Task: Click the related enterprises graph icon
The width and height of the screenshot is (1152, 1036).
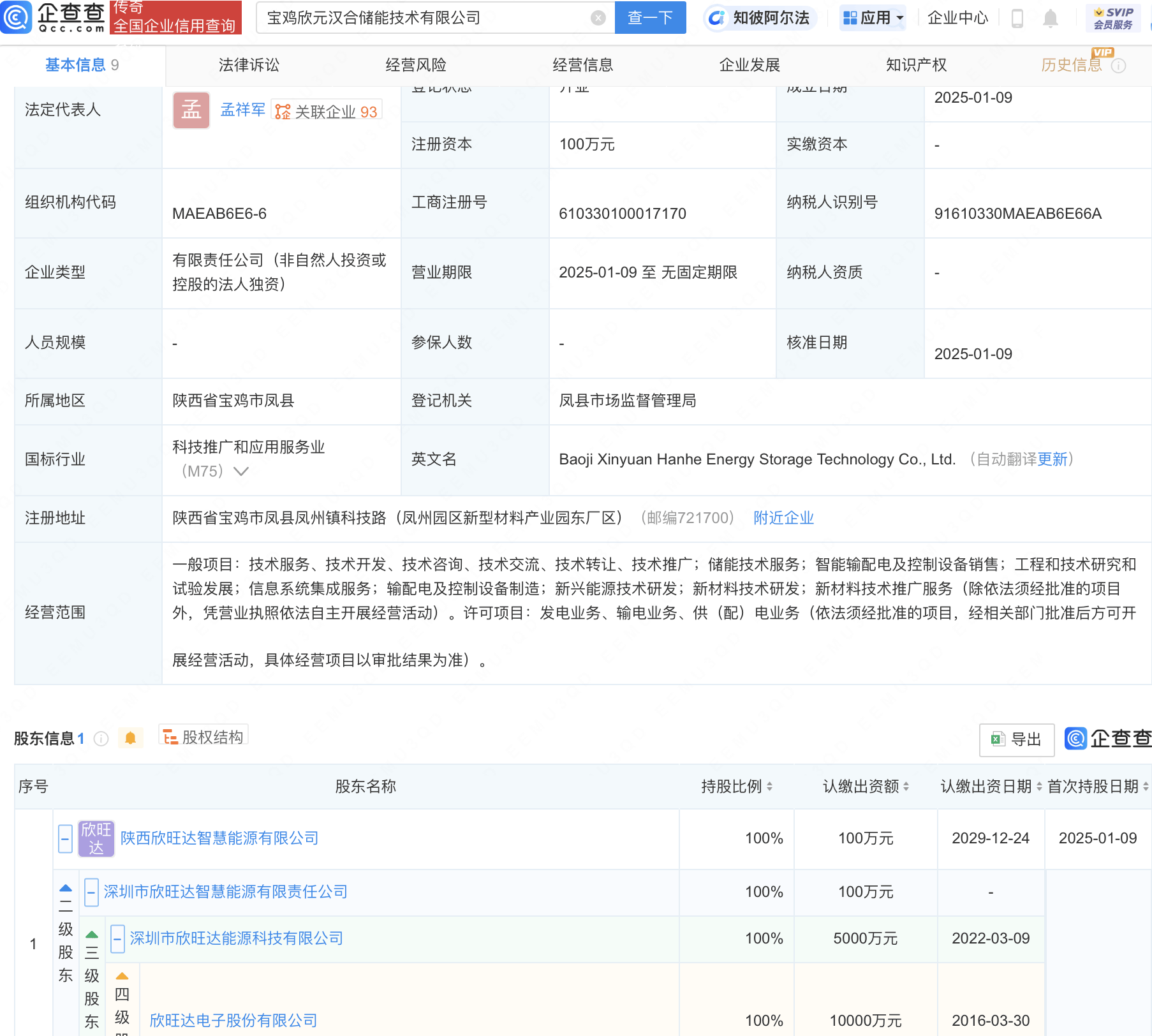Action: tap(283, 112)
